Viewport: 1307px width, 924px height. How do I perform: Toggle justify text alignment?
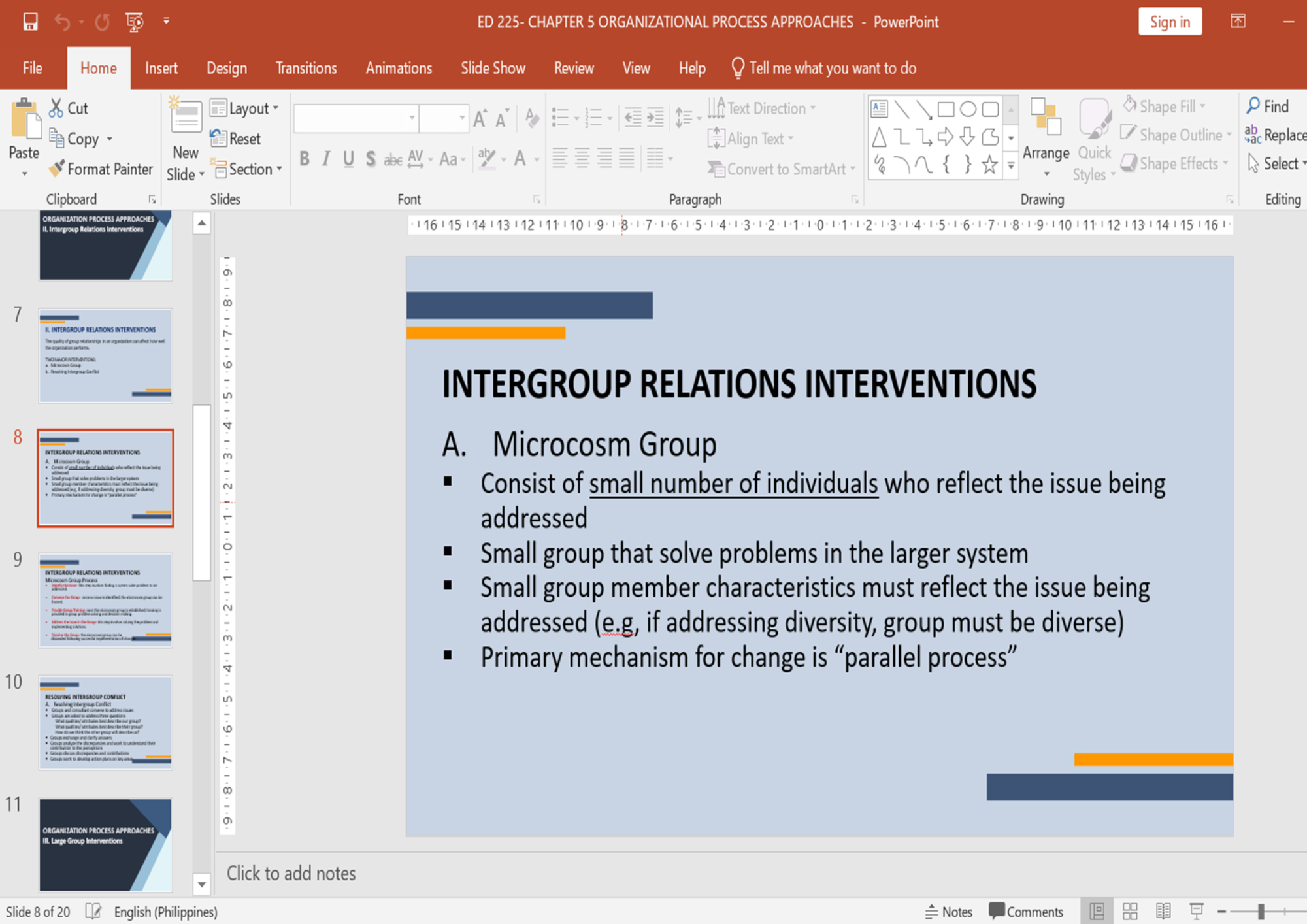tap(627, 157)
